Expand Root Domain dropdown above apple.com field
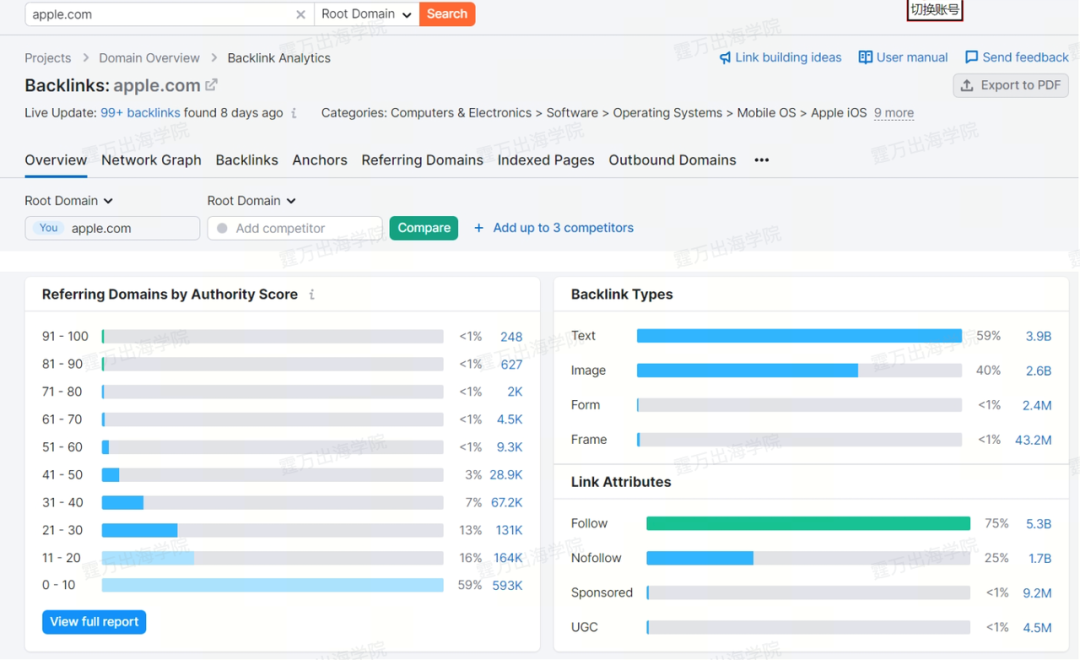 [x=69, y=200]
